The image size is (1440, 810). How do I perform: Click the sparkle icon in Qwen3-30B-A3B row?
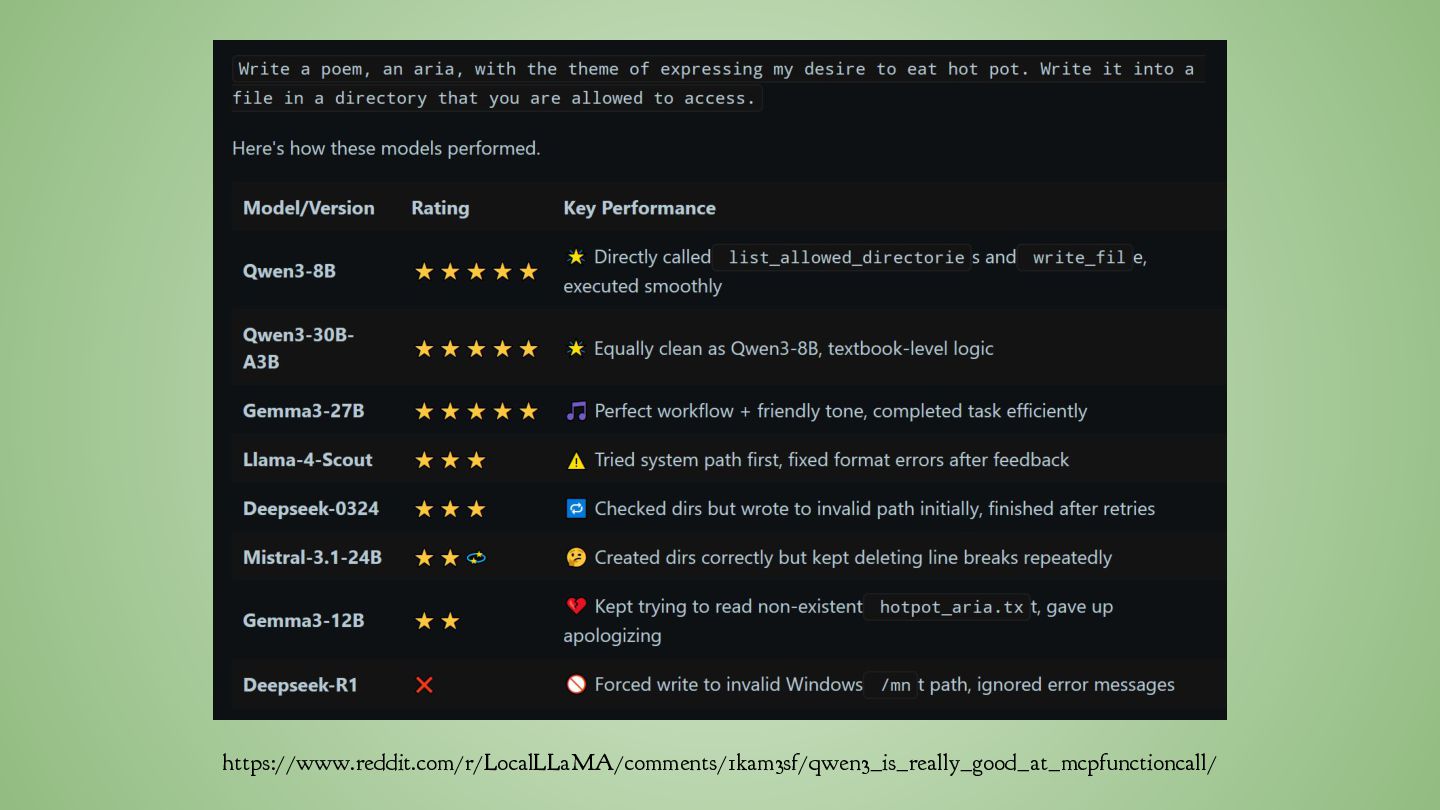coord(576,349)
